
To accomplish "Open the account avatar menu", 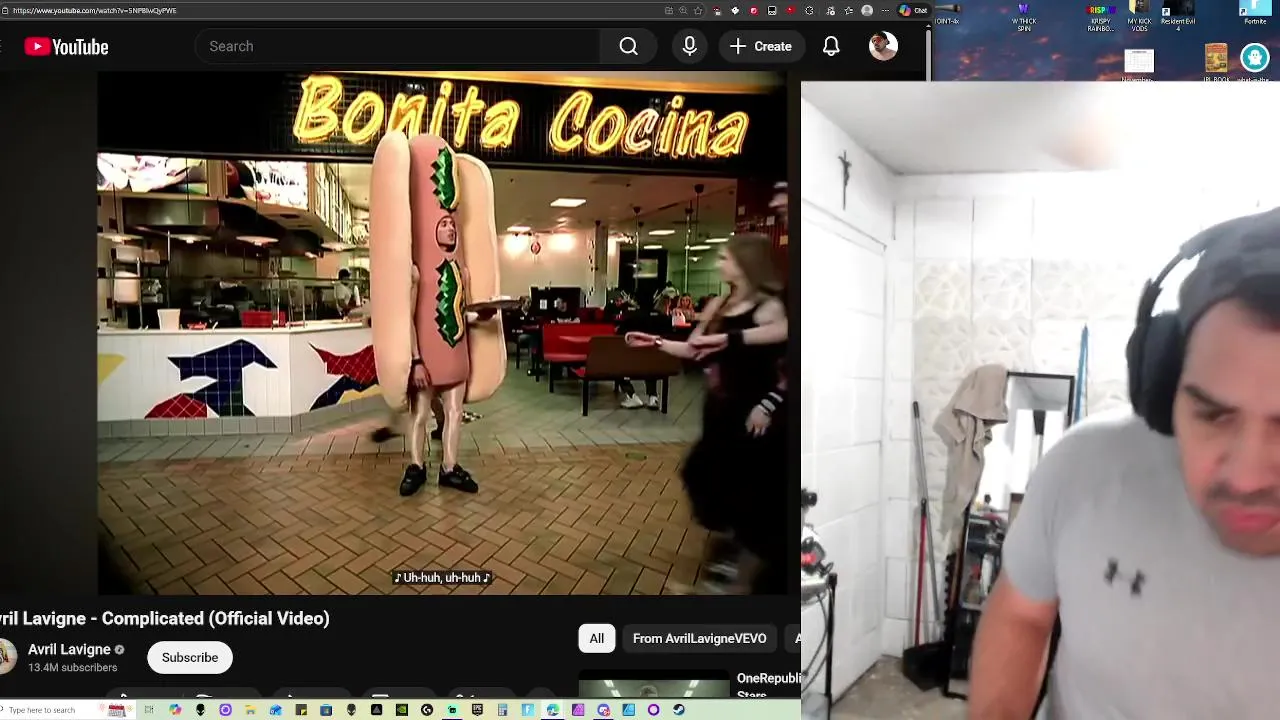I will [883, 46].
